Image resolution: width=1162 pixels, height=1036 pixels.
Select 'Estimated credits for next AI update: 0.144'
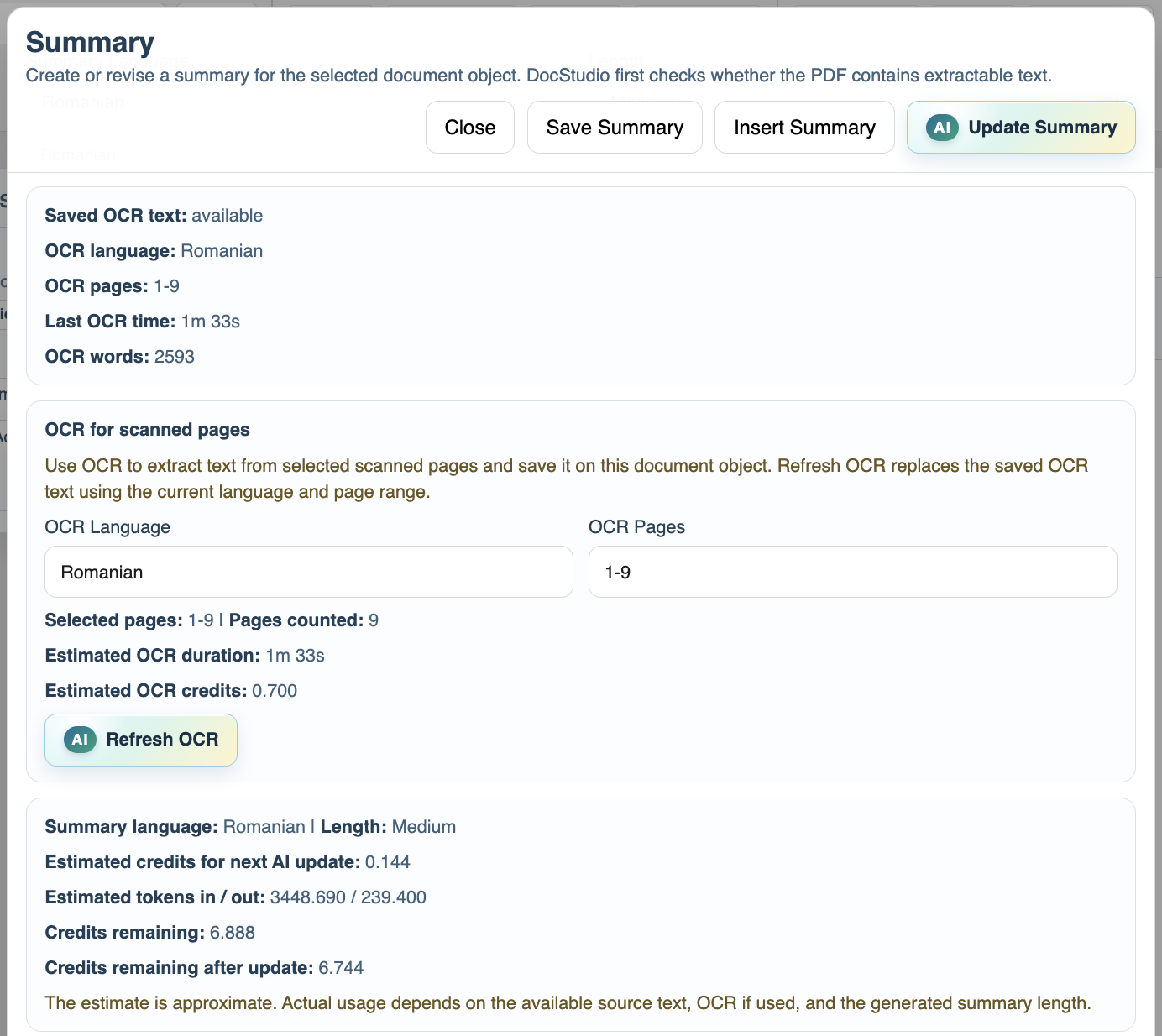pos(228,862)
